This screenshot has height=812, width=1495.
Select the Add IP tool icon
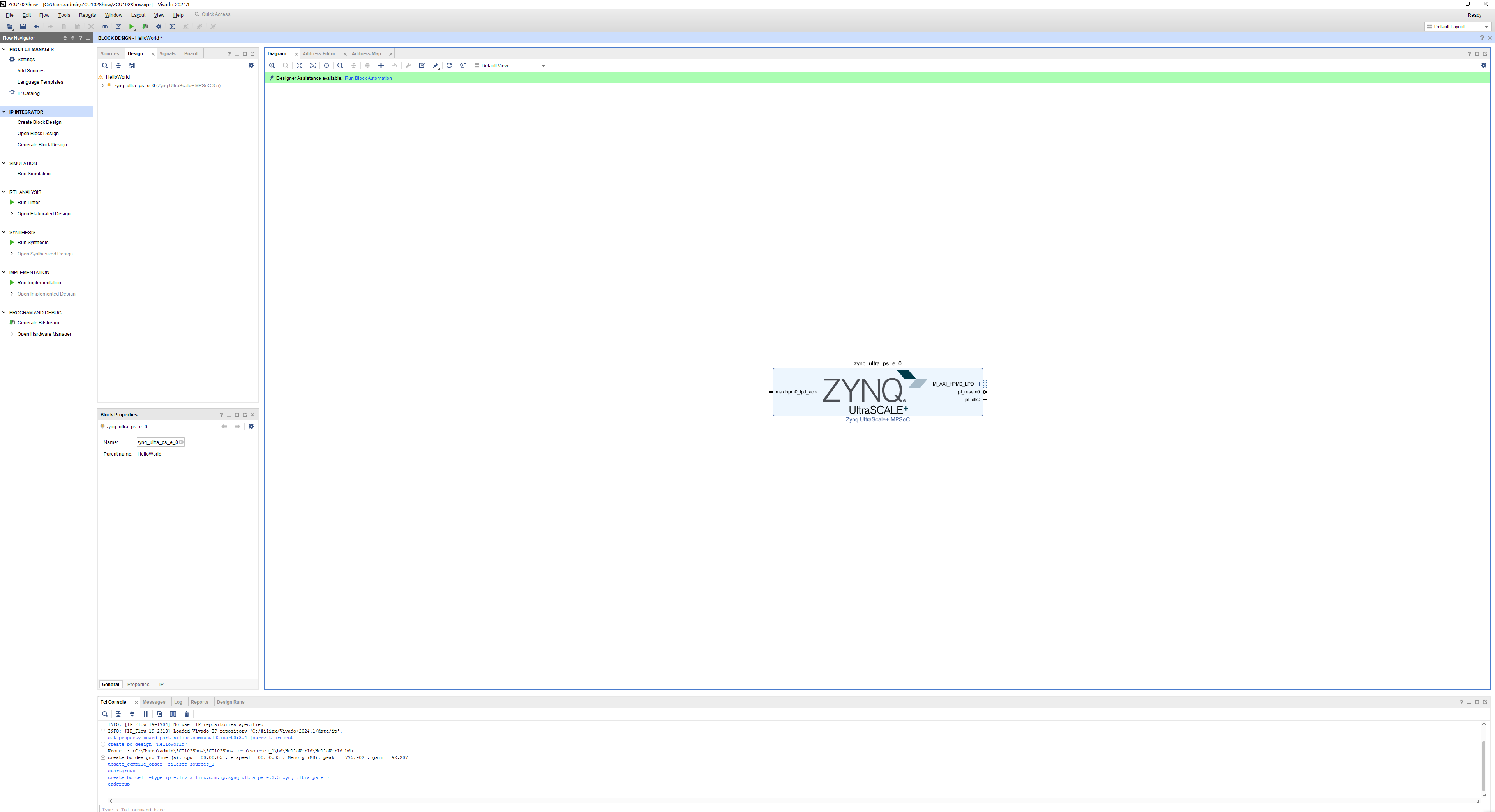point(381,65)
